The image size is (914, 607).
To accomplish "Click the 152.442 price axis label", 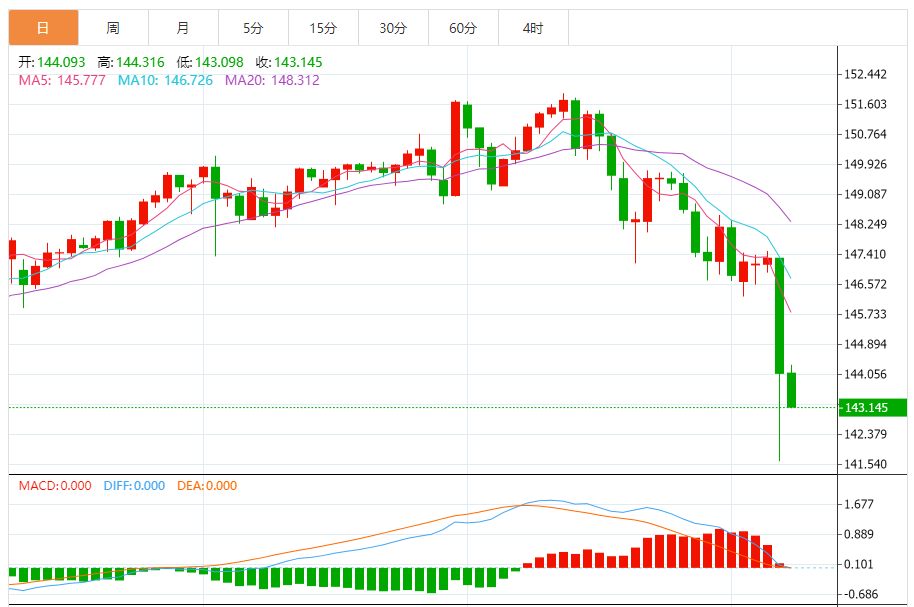I will tap(865, 74).
